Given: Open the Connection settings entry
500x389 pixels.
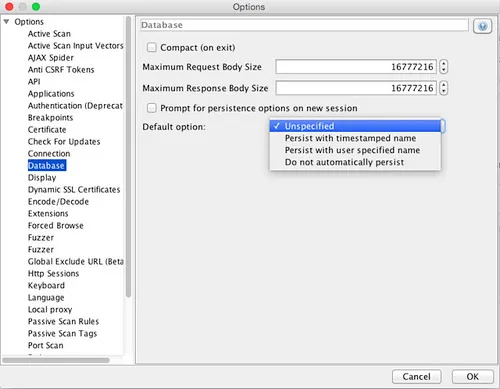Looking at the screenshot, I should click(x=49, y=154).
